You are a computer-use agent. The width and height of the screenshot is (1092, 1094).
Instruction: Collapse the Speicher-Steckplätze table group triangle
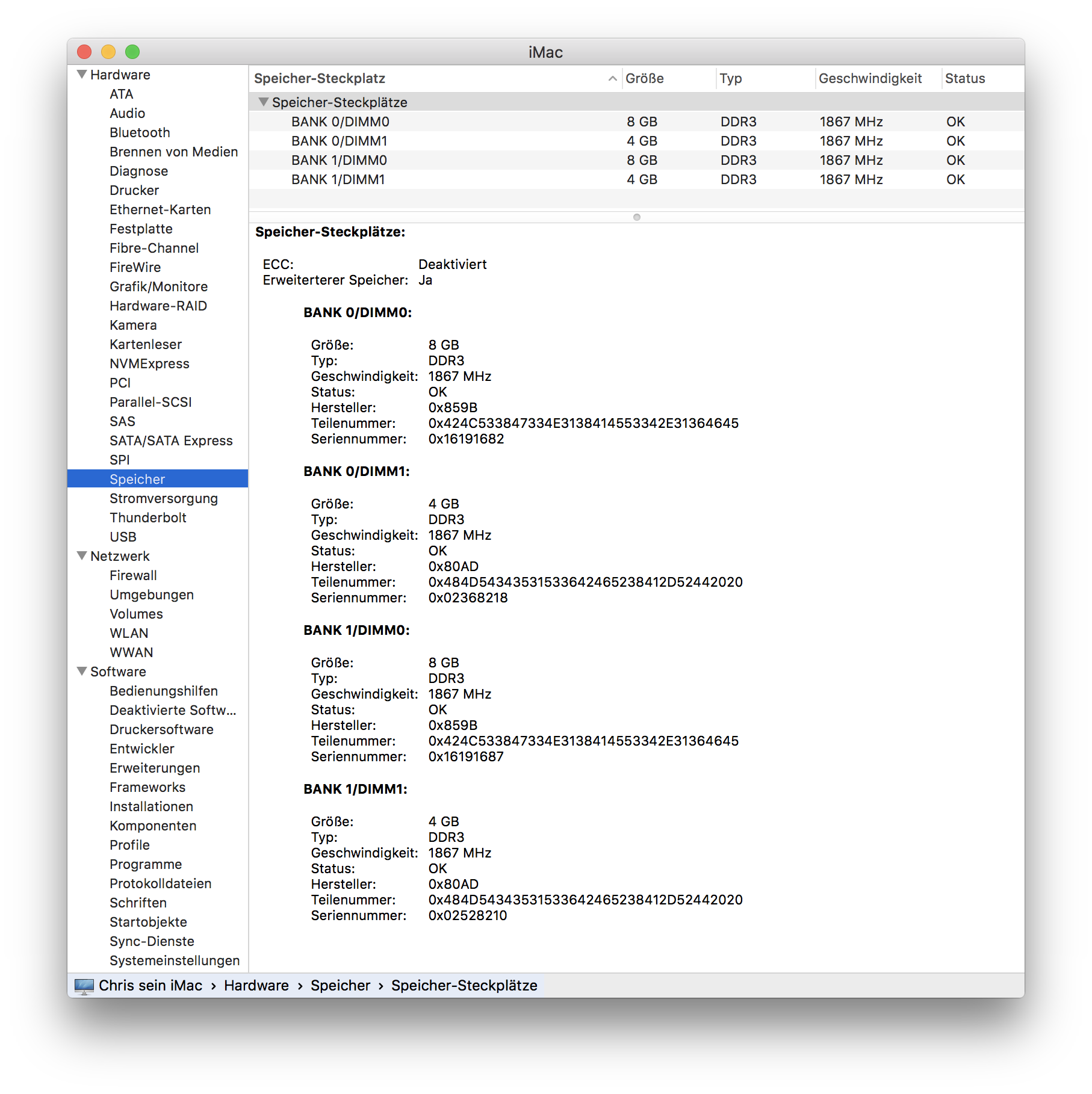tap(263, 102)
